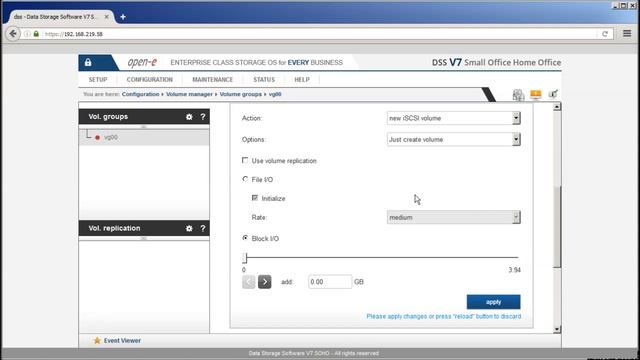Click the site info icon in address bar
This screenshot has width=640, height=360.
(27, 34)
